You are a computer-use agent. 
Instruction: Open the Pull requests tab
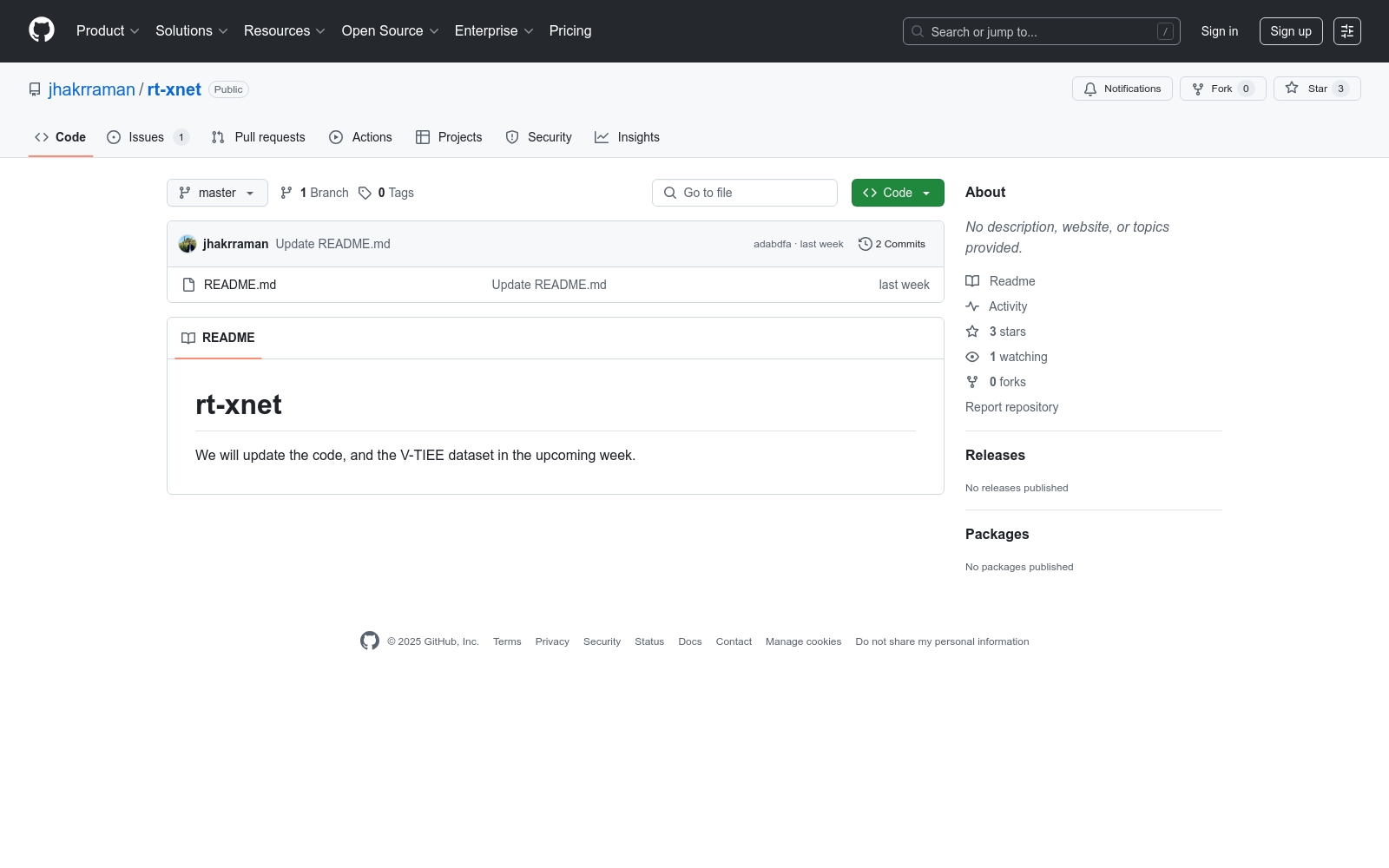point(259,137)
